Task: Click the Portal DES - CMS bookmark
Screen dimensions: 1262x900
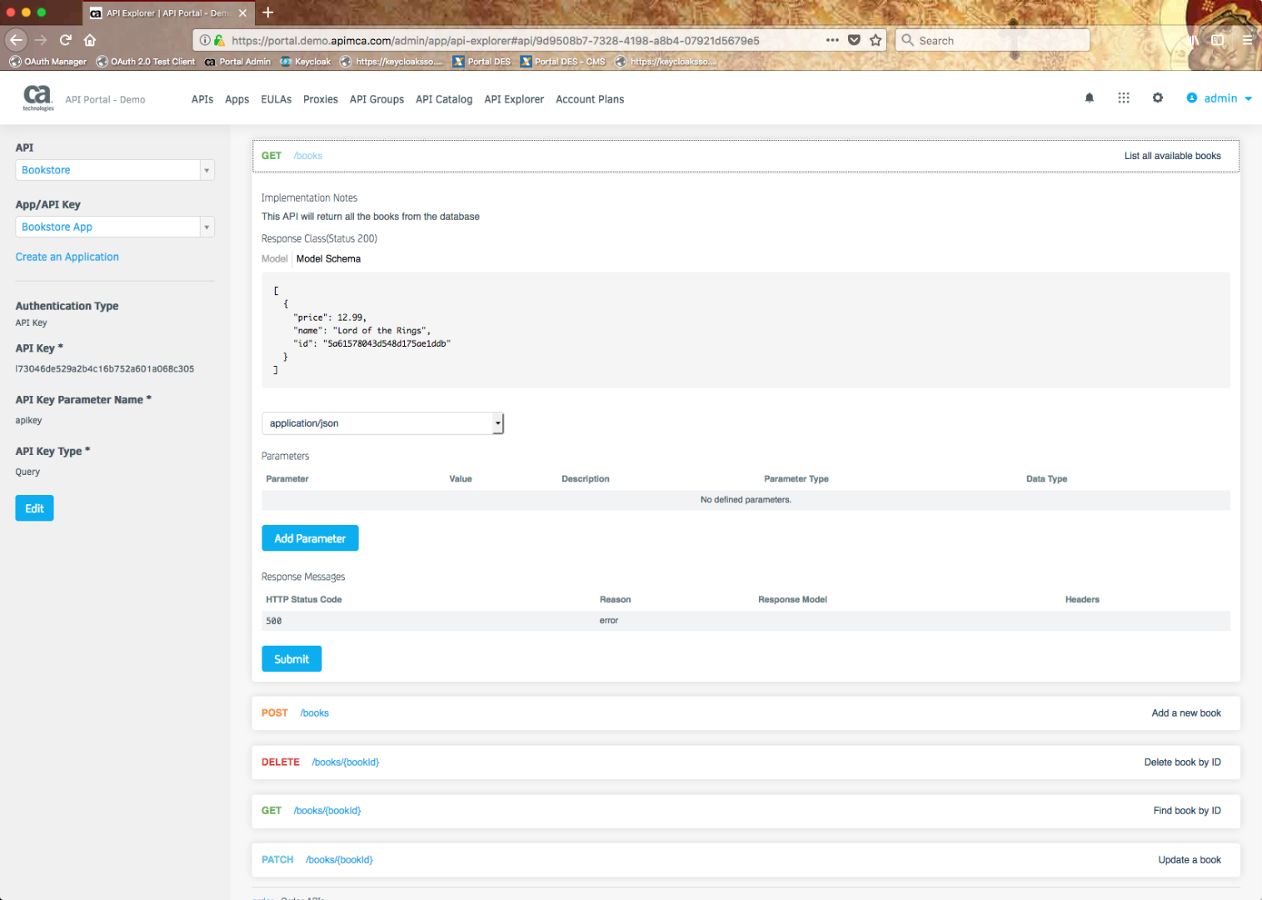Action: (562, 61)
